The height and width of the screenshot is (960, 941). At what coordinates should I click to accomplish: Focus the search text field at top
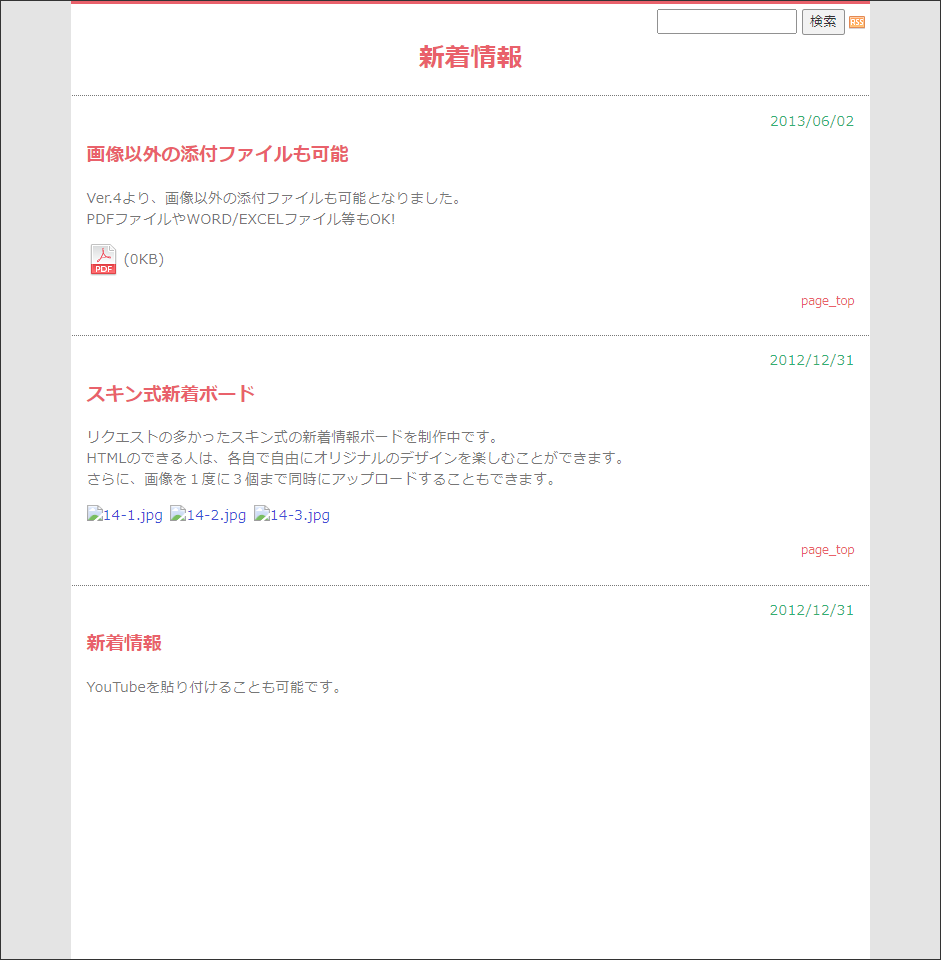click(726, 22)
